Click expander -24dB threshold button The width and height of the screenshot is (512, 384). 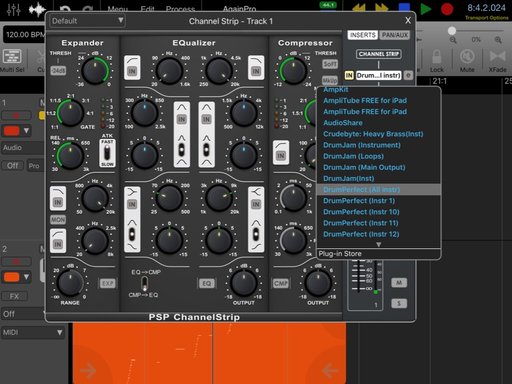coord(58,71)
